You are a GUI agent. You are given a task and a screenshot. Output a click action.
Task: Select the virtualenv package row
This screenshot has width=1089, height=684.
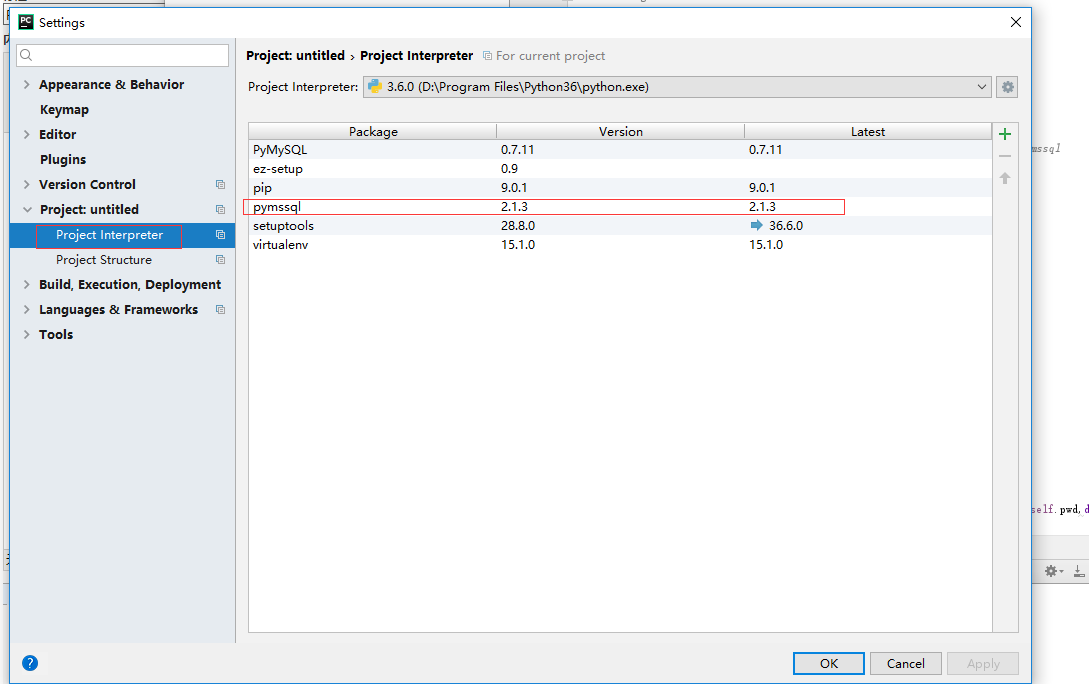coord(620,244)
